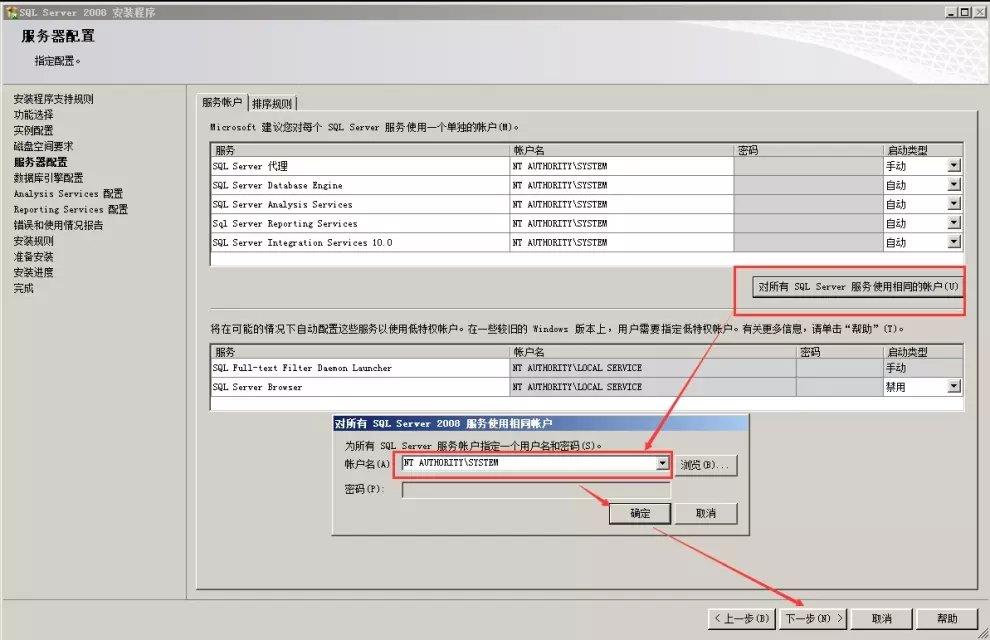The width and height of the screenshot is (990, 640).
Task: Click account name cell for SQL Server Database Engine
Action: click(620, 185)
